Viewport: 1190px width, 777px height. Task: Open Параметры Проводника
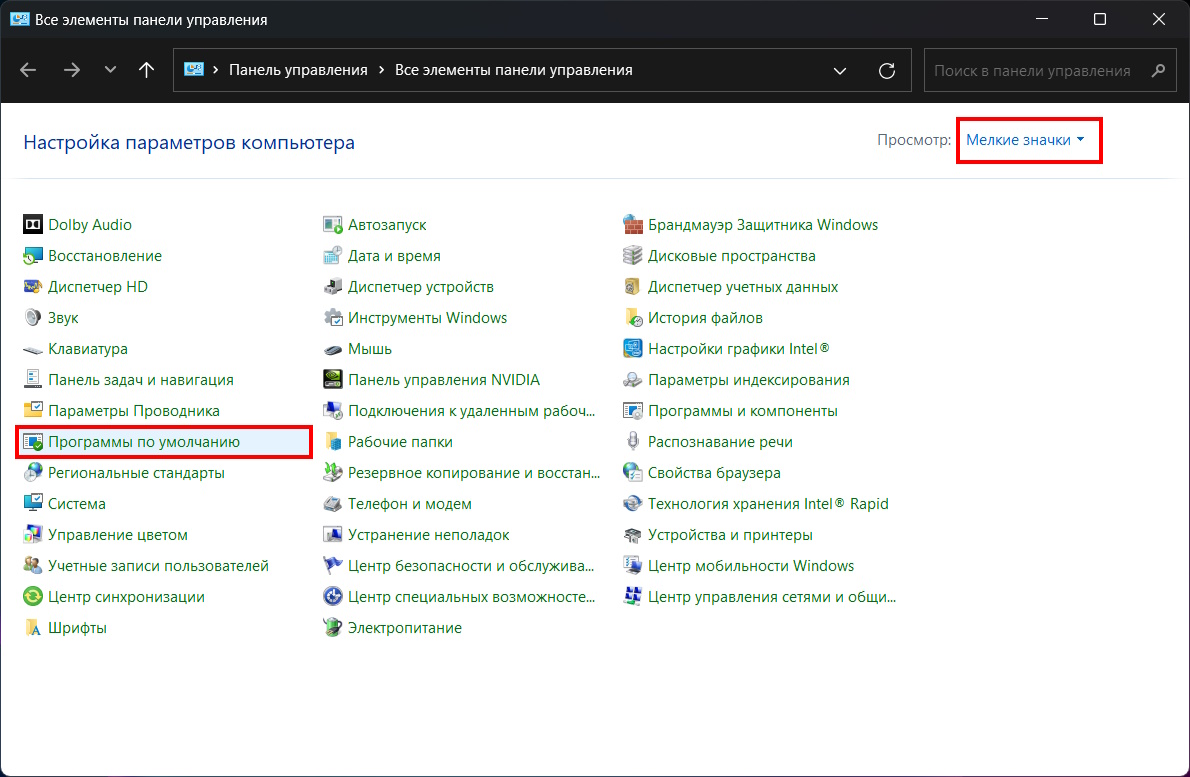coord(134,411)
